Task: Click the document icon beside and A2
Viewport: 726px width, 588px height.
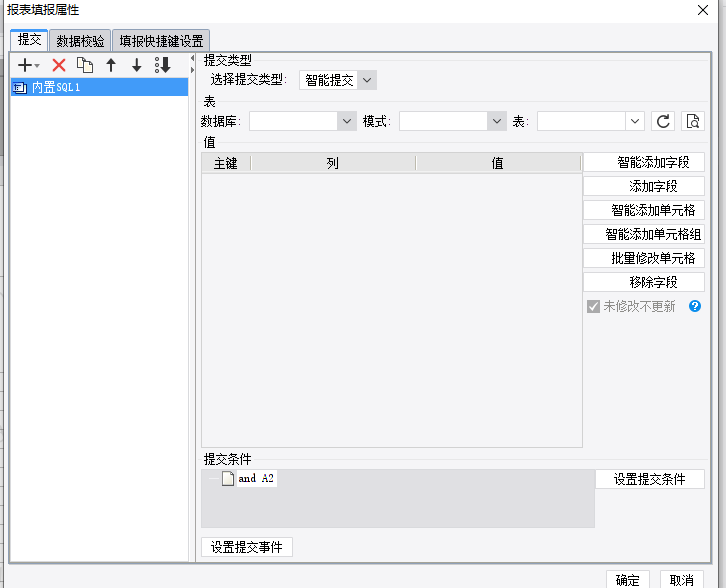Action: click(x=227, y=478)
